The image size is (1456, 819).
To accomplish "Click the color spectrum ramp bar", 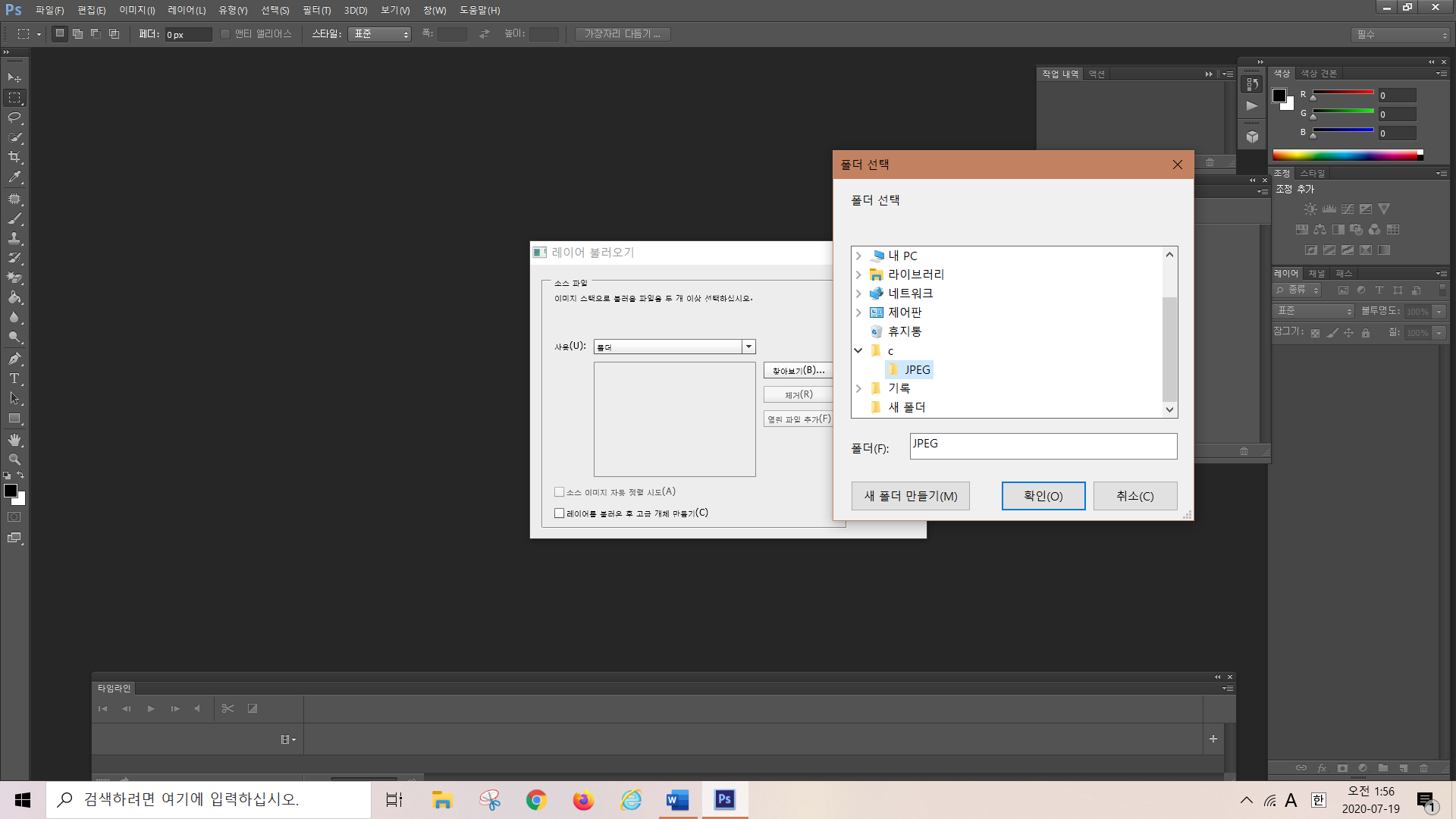I will (1345, 155).
